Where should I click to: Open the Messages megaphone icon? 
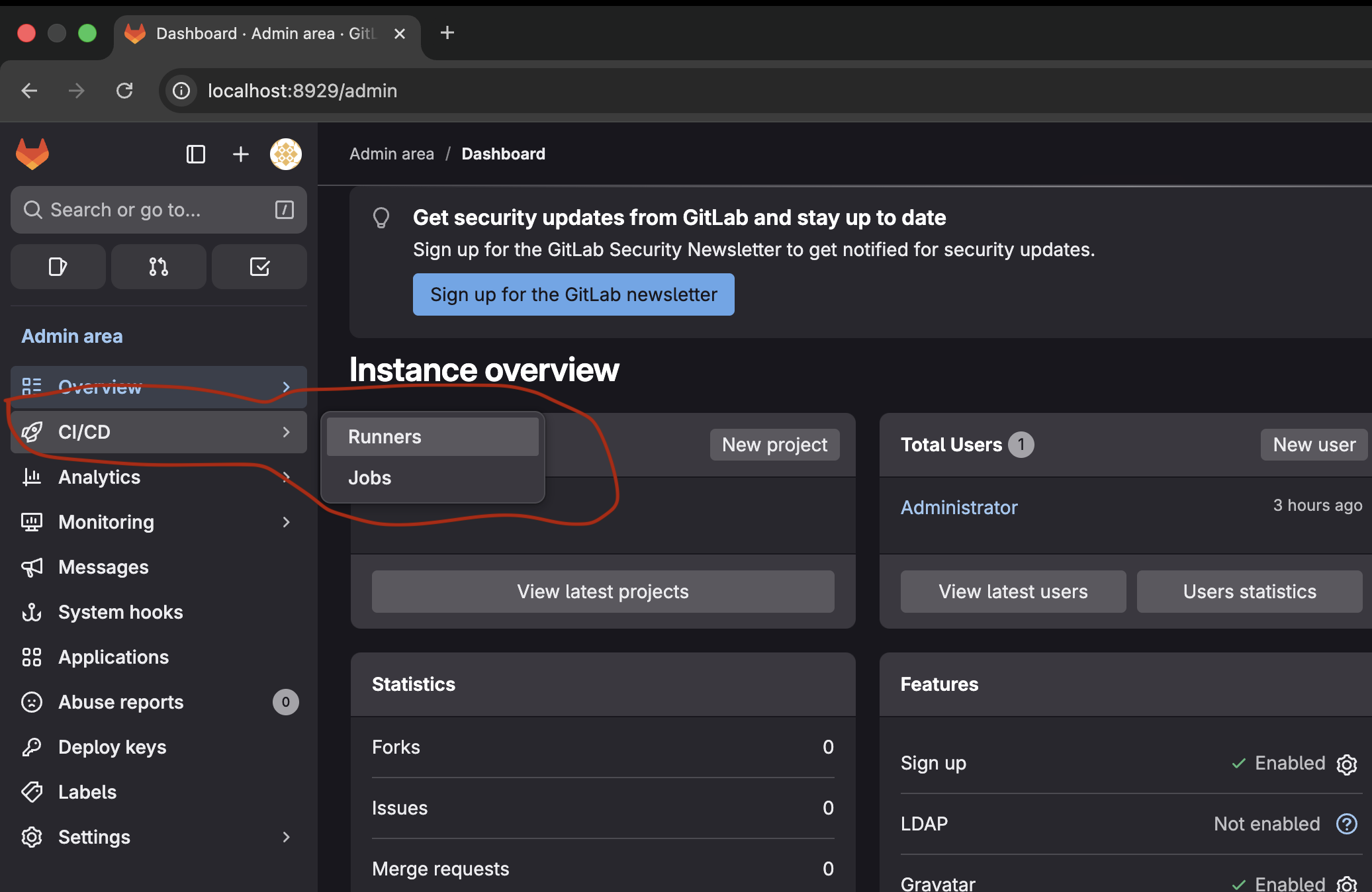[32, 566]
